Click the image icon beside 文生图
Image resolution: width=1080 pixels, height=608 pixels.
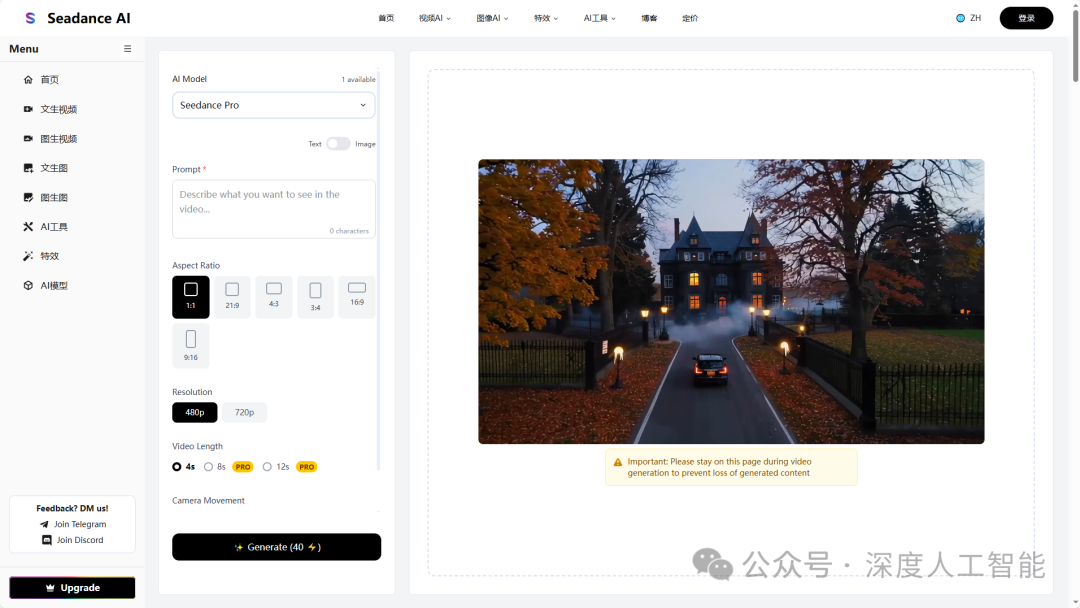point(28,168)
